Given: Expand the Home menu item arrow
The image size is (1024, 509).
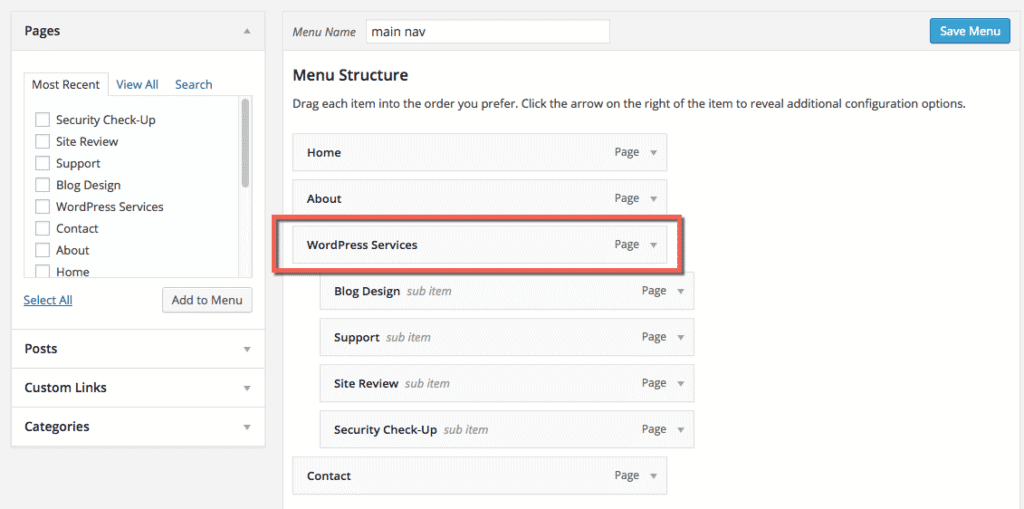Looking at the screenshot, I should point(653,153).
